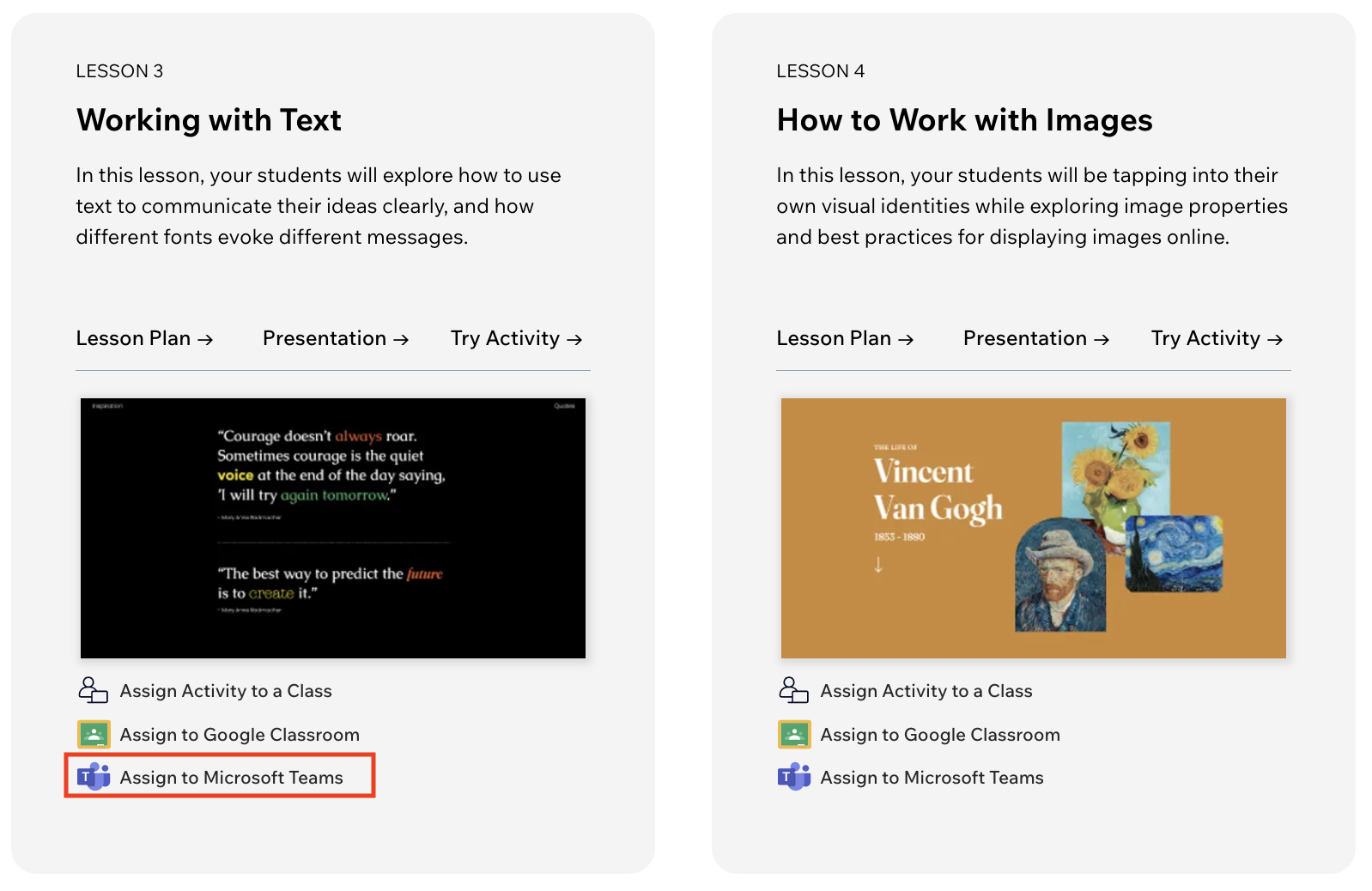Assign Lesson 4 to Google Classroom
Image resolution: width=1372 pixels, height=891 pixels.
click(x=940, y=735)
